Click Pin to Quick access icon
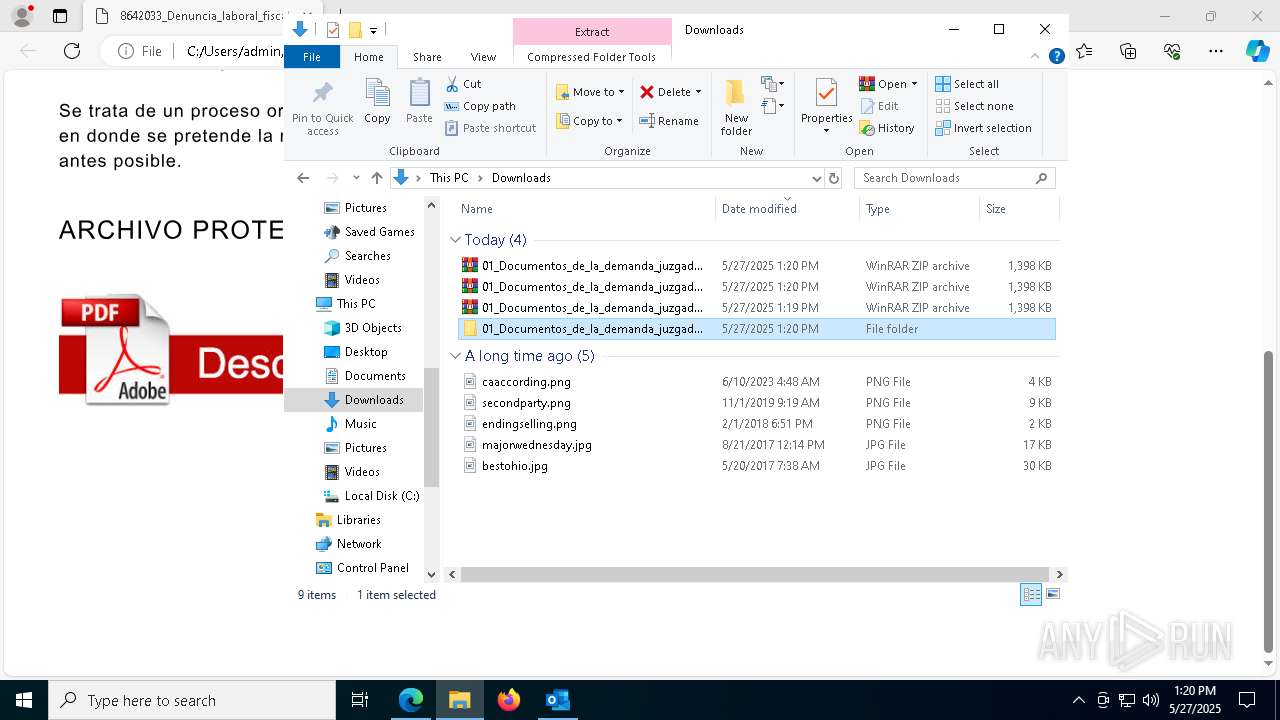The image size is (1280, 720). [322, 94]
